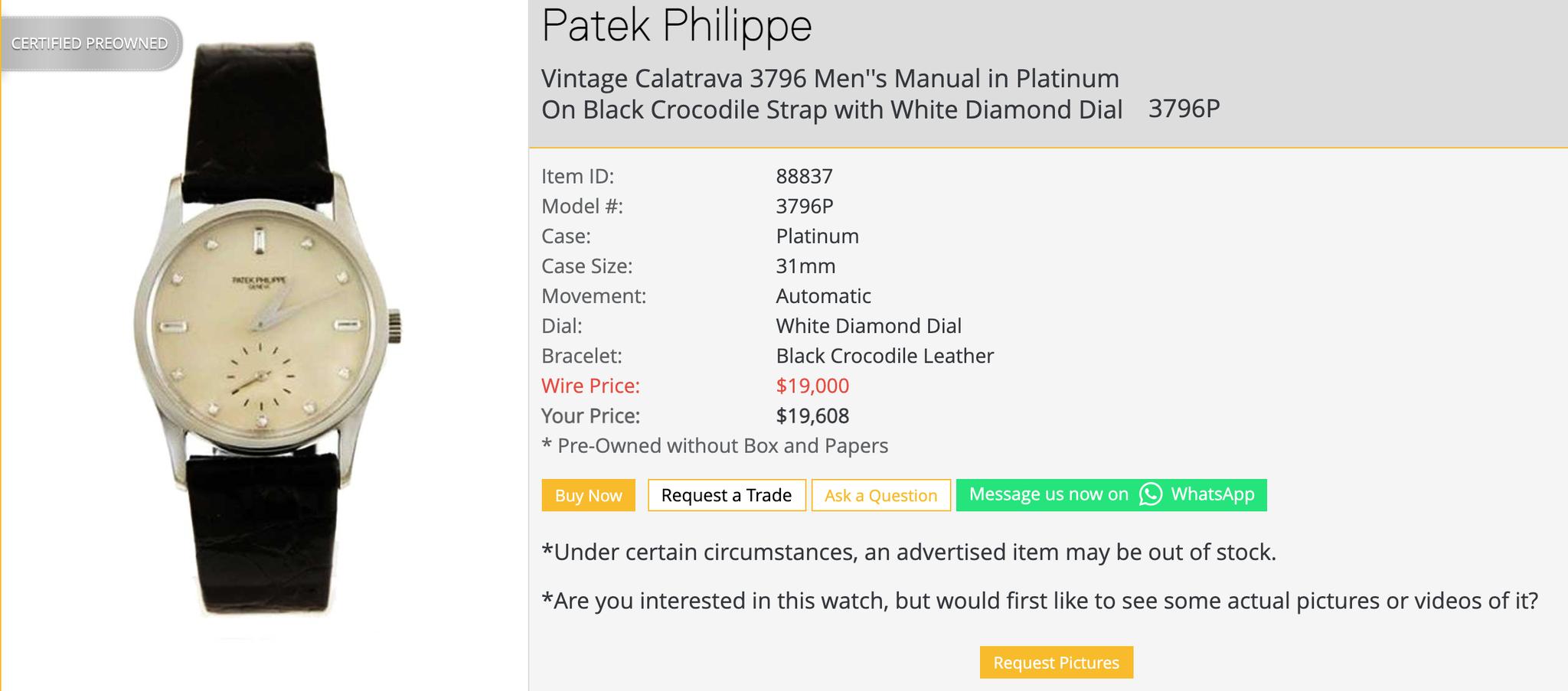Screen dimensions: 1568x691
Task: Select the red $19,000 wire price
Action: tap(812, 386)
